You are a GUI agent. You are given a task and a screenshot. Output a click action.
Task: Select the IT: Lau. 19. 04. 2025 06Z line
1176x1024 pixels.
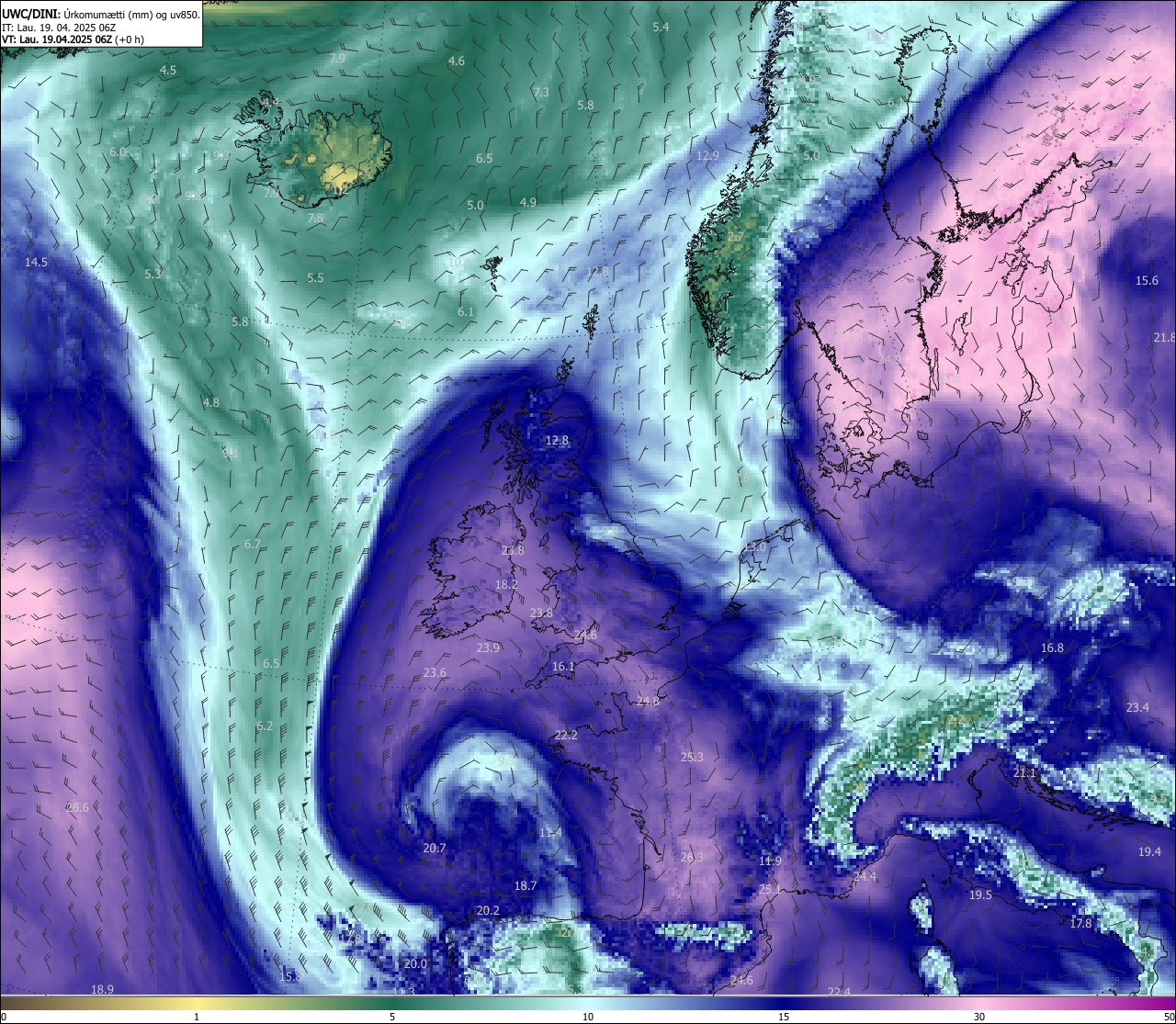(59, 28)
